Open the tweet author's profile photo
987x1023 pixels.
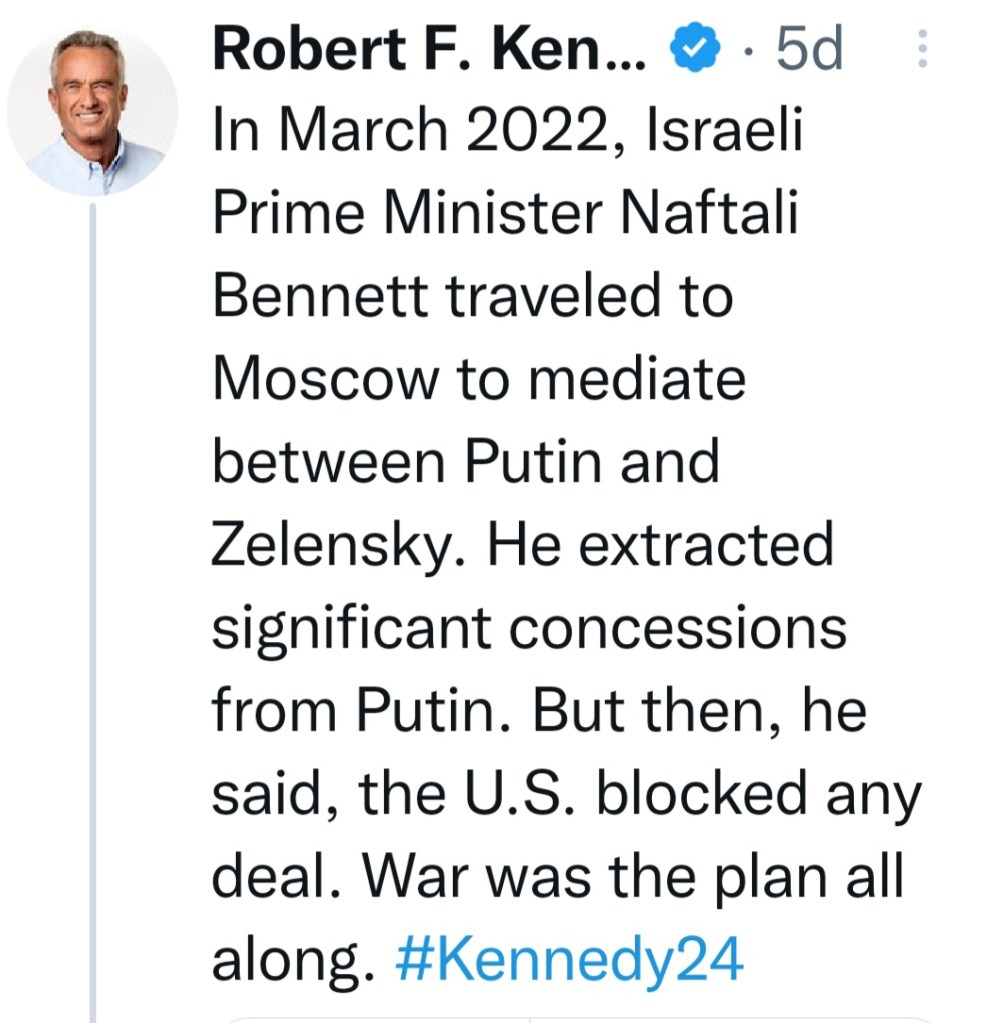click(92, 112)
